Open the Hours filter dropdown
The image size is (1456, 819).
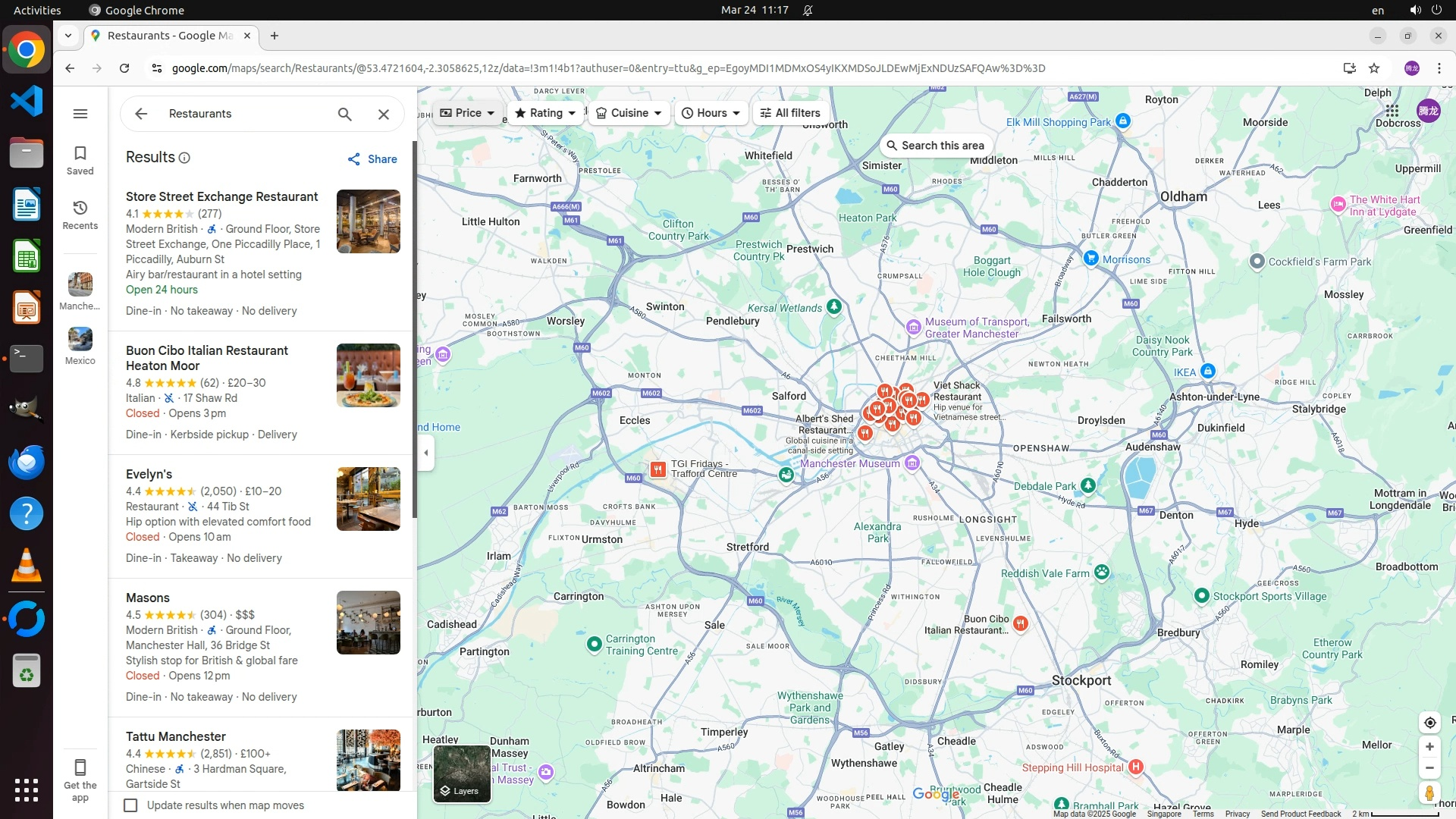(711, 113)
